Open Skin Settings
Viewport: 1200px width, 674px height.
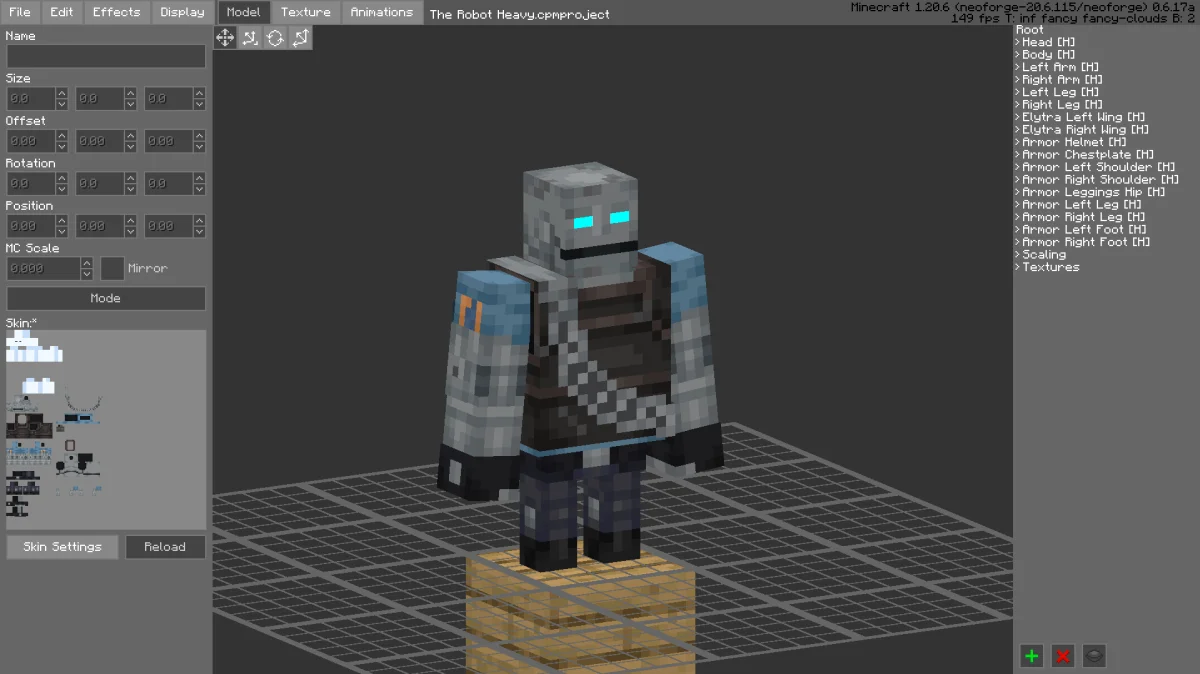click(x=62, y=547)
